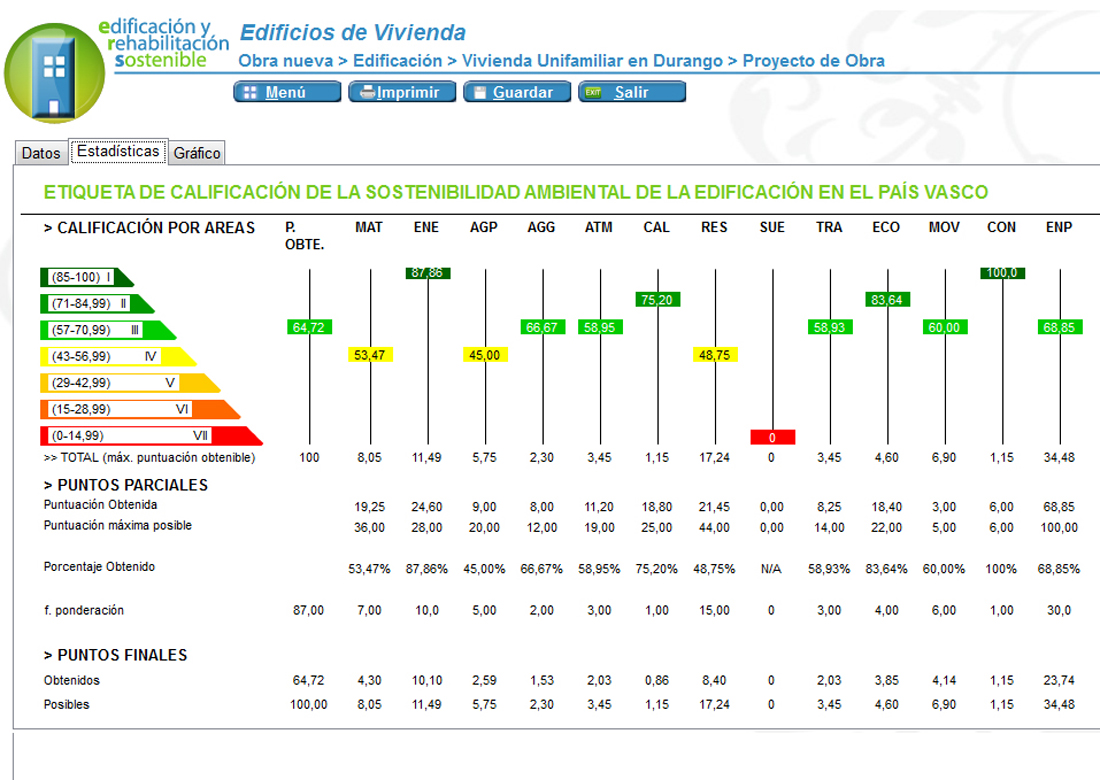Click the TRA column header
Image resolution: width=1100 pixels, height=780 pixels.
coord(829,227)
